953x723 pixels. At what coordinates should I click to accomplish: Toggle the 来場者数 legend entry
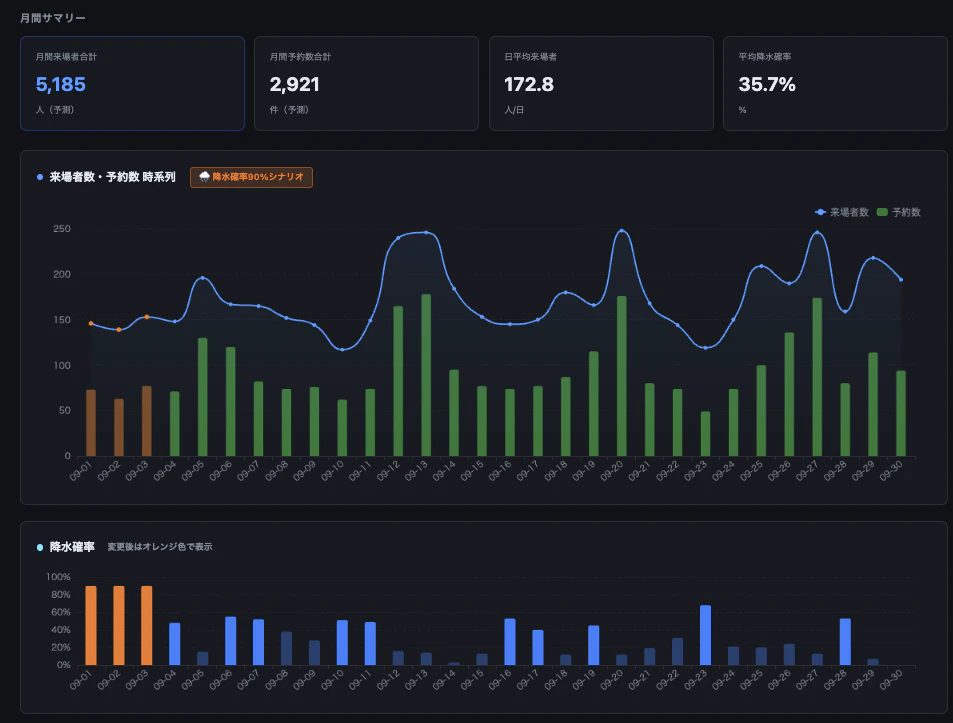(x=842, y=212)
